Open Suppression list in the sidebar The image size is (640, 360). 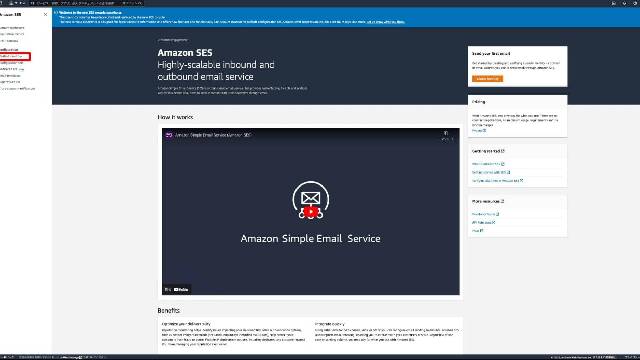(10, 82)
